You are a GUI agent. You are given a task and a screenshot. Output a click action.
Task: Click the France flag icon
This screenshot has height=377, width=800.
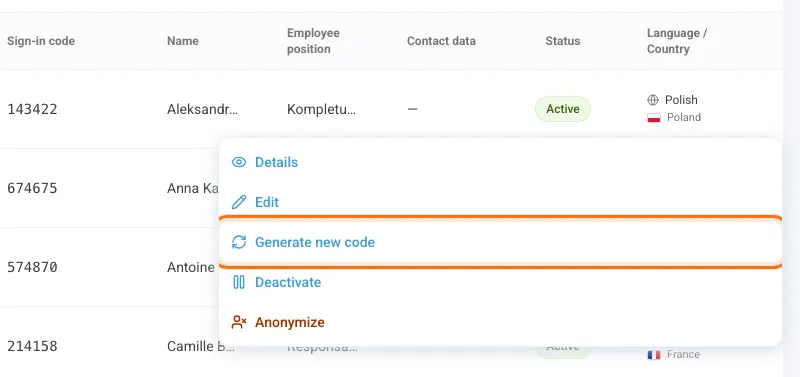(654, 355)
